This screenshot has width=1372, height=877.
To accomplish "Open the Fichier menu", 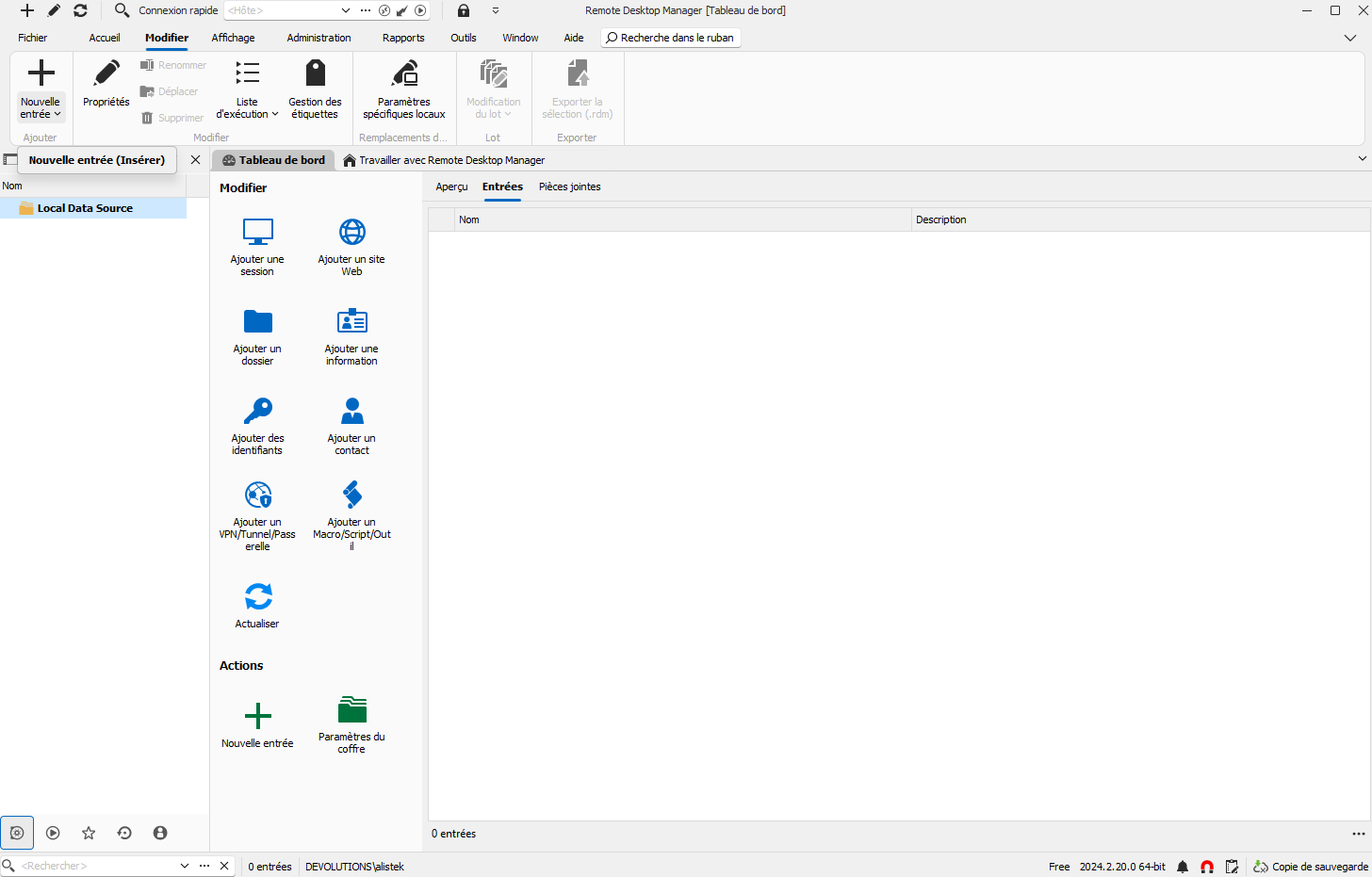I will (x=33, y=38).
